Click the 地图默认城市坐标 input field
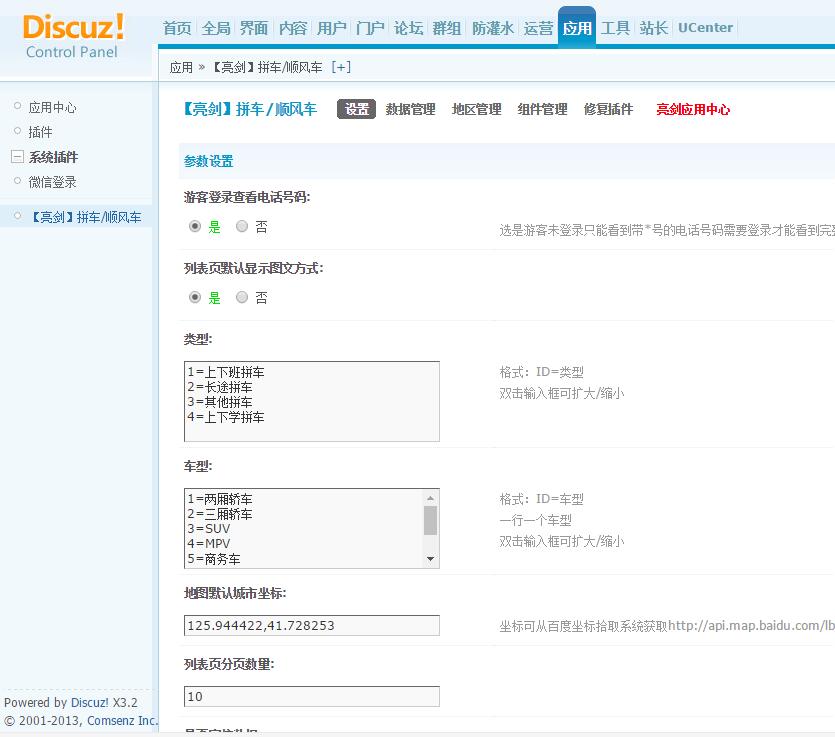The height and width of the screenshot is (737, 835). point(310,625)
